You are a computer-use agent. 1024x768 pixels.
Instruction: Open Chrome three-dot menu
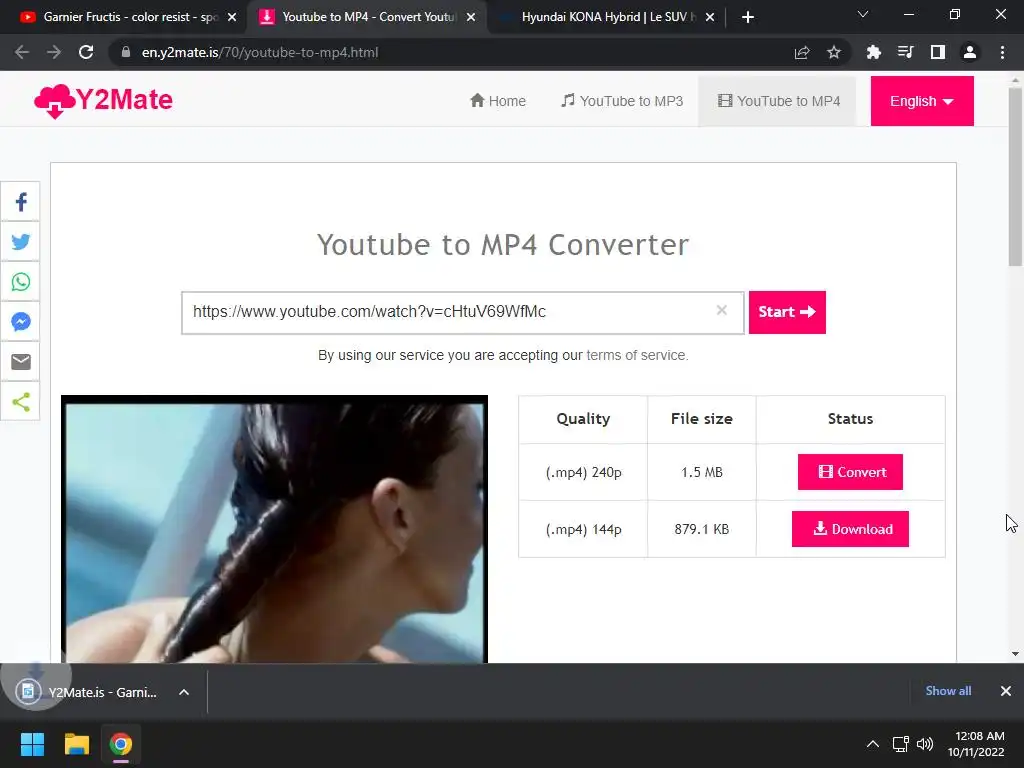tap(1002, 52)
